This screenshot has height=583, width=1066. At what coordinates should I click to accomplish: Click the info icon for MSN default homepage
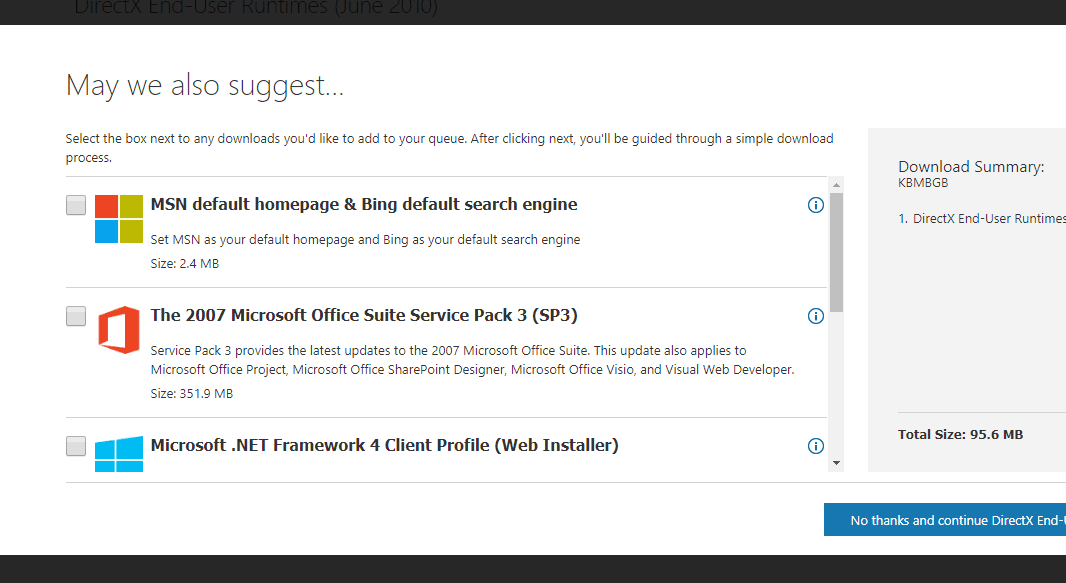point(816,205)
